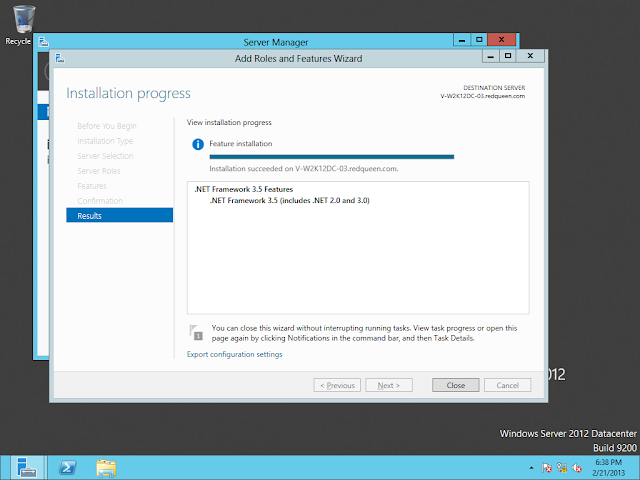The height and width of the screenshot is (480, 640).
Task: Click the Close button in the wizard
Action: 456,385
